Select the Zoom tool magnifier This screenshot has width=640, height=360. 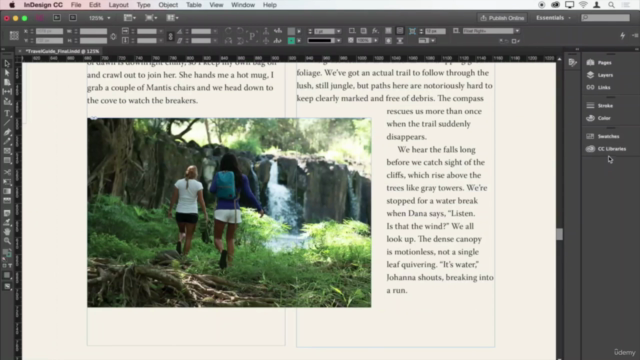pos(7,241)
